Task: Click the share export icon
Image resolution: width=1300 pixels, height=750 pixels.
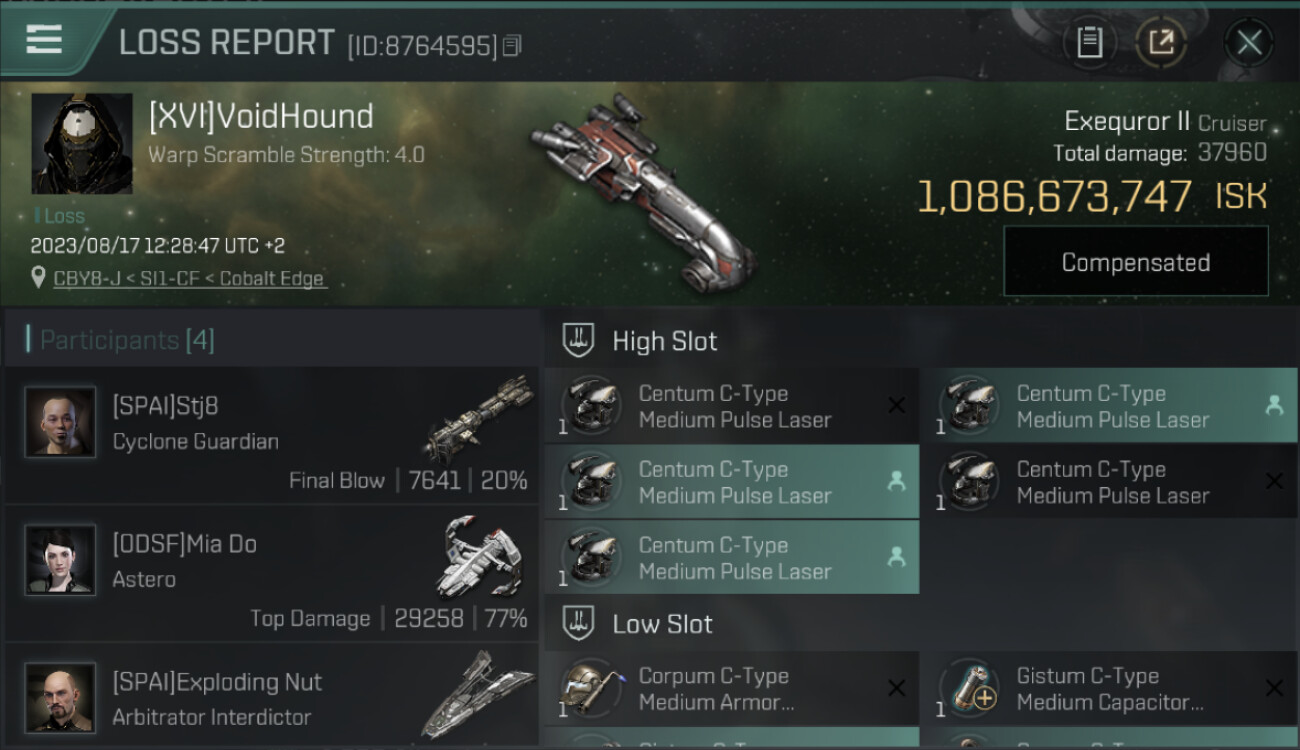Action: tap(1161, 42)
